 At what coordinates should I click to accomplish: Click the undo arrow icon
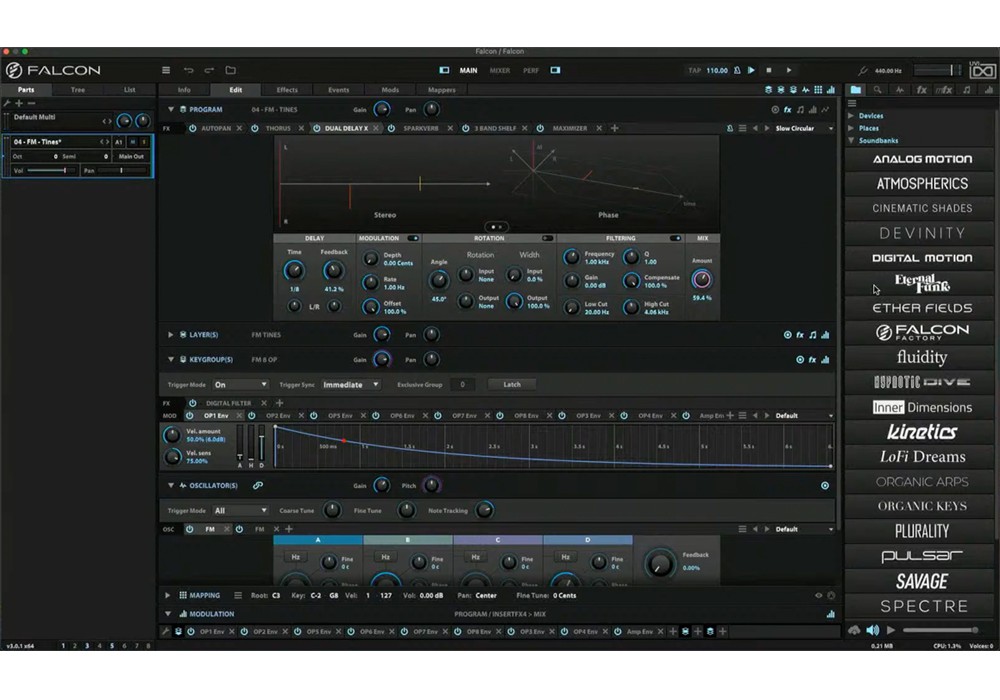[x=188, y=70]
